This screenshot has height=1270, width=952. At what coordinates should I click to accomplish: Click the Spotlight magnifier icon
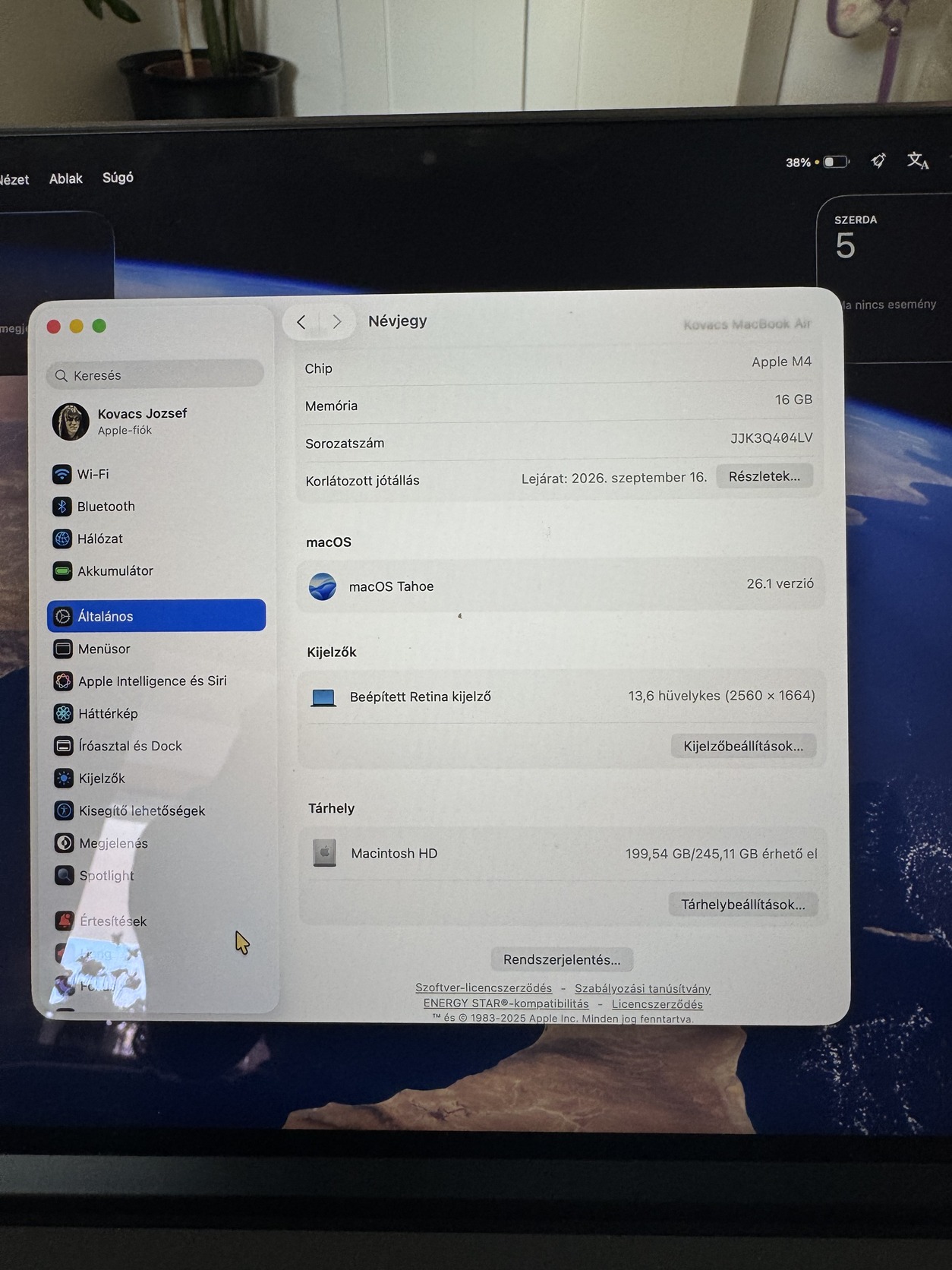click(x=65, y=875)
